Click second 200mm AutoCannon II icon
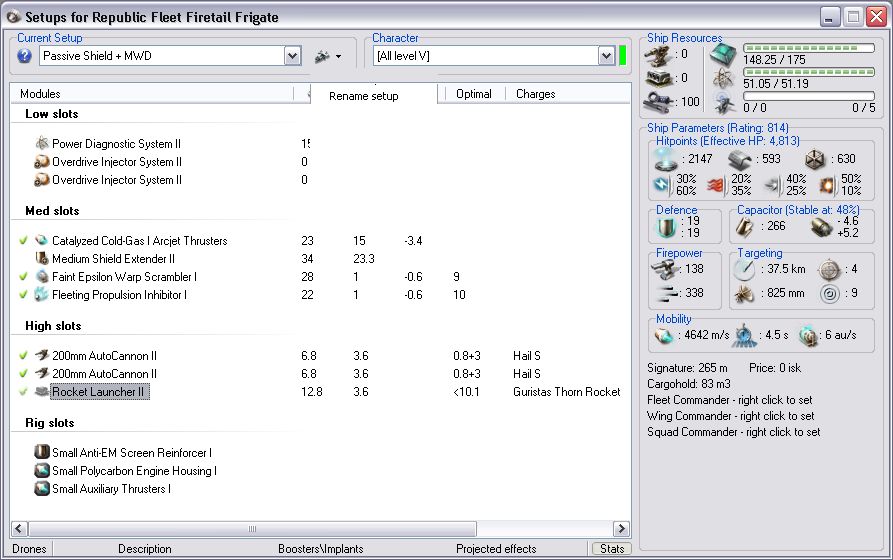The image size is (893, 560). tap(42, 374)
